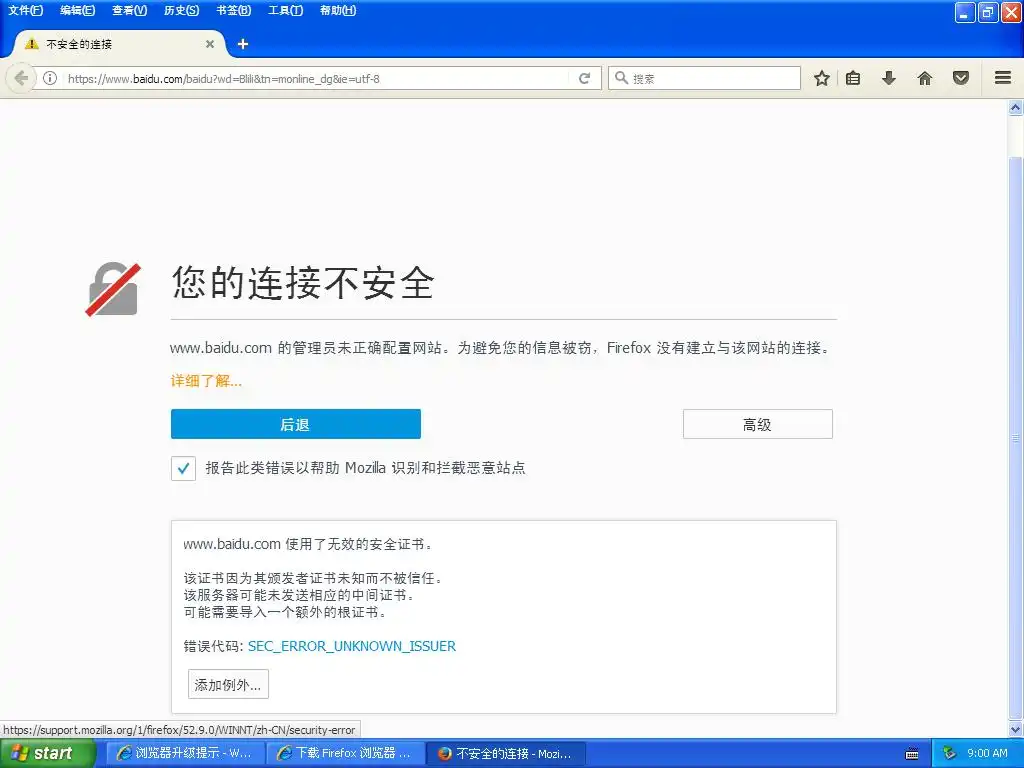
Task: Open the hamburger menu
Action: click(1003, 78)
